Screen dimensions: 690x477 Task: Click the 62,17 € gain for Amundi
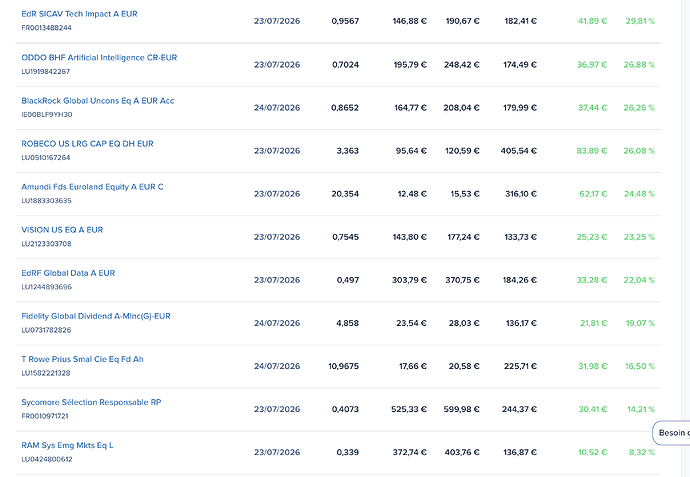tap(593, 194)
